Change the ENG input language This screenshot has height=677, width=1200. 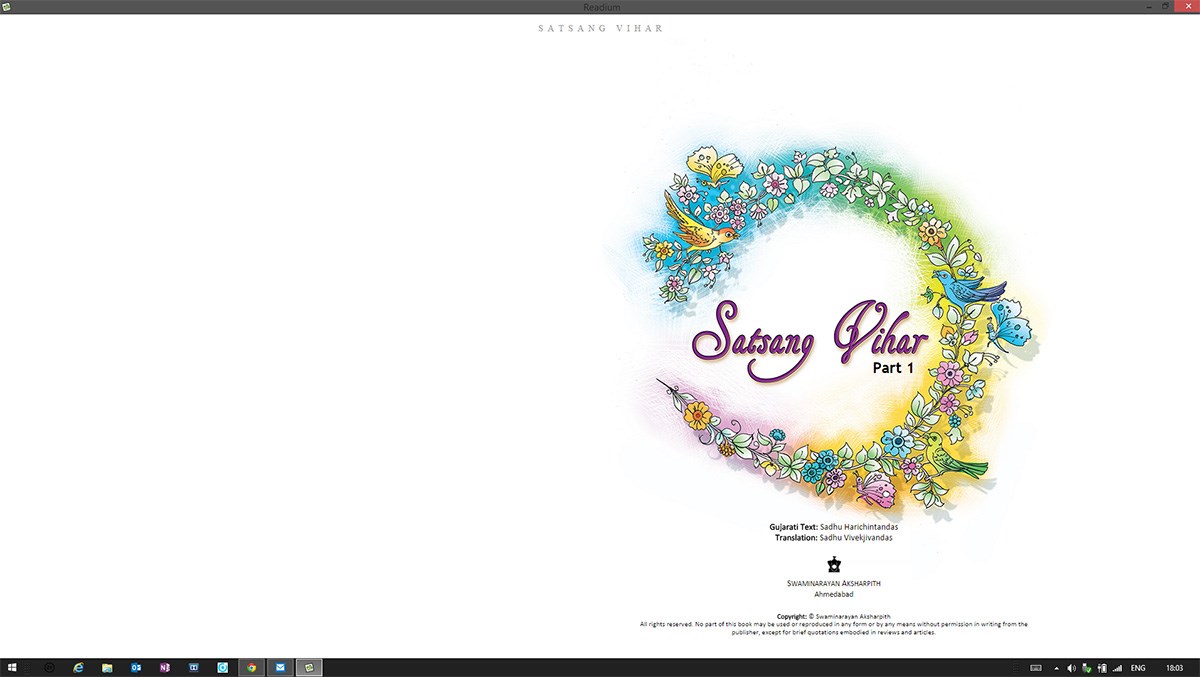click(x=1138, y=667)
